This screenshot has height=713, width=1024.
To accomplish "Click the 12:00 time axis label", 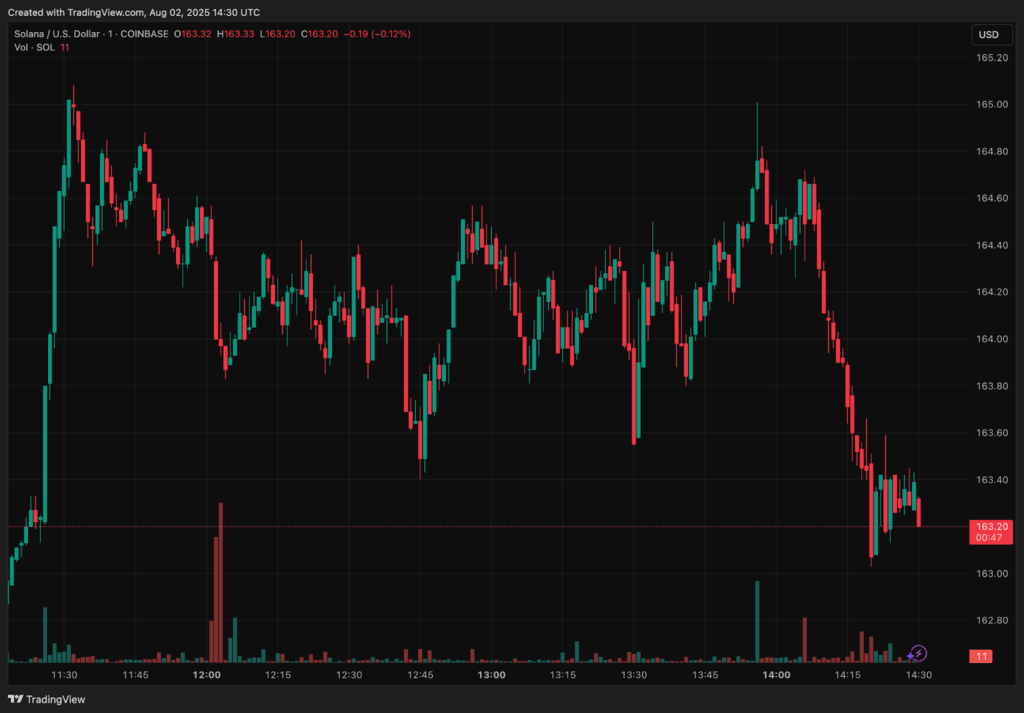I will pos(207,675).
